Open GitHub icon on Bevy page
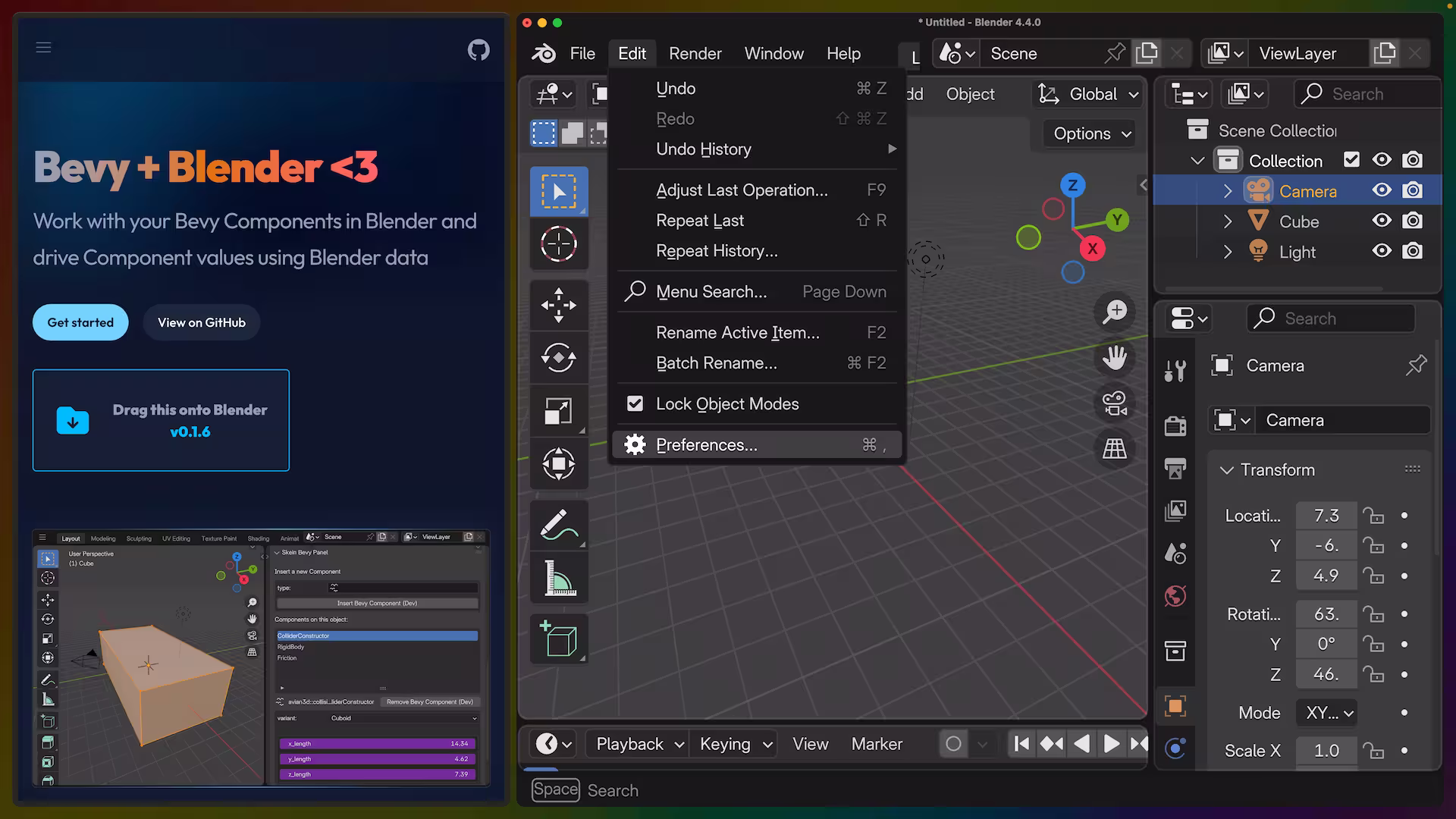The image size is (1456, 819). pos(479,50)
